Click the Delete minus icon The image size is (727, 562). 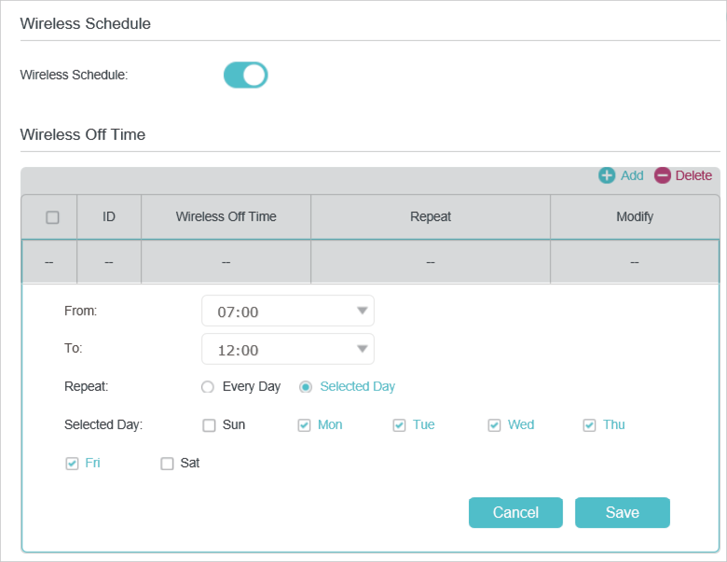pyautogui.click(x=663, y=176)
